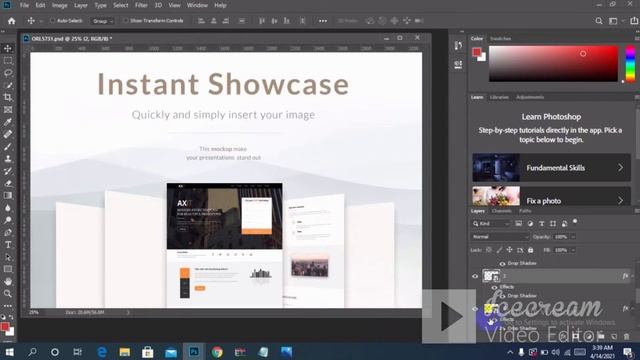This screenshot has width=640, height=360.
Task: Open the Opacity slider dropdown arrow
Action: 573,237
